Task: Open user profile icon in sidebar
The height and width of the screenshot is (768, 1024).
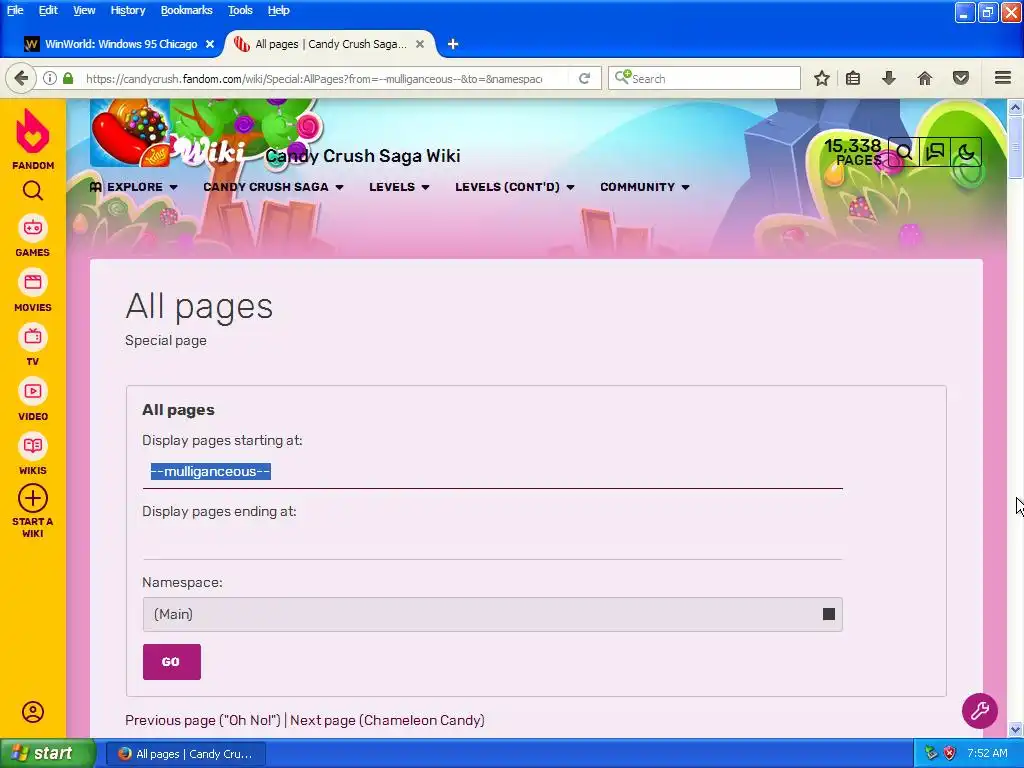Action: point(33,712)
